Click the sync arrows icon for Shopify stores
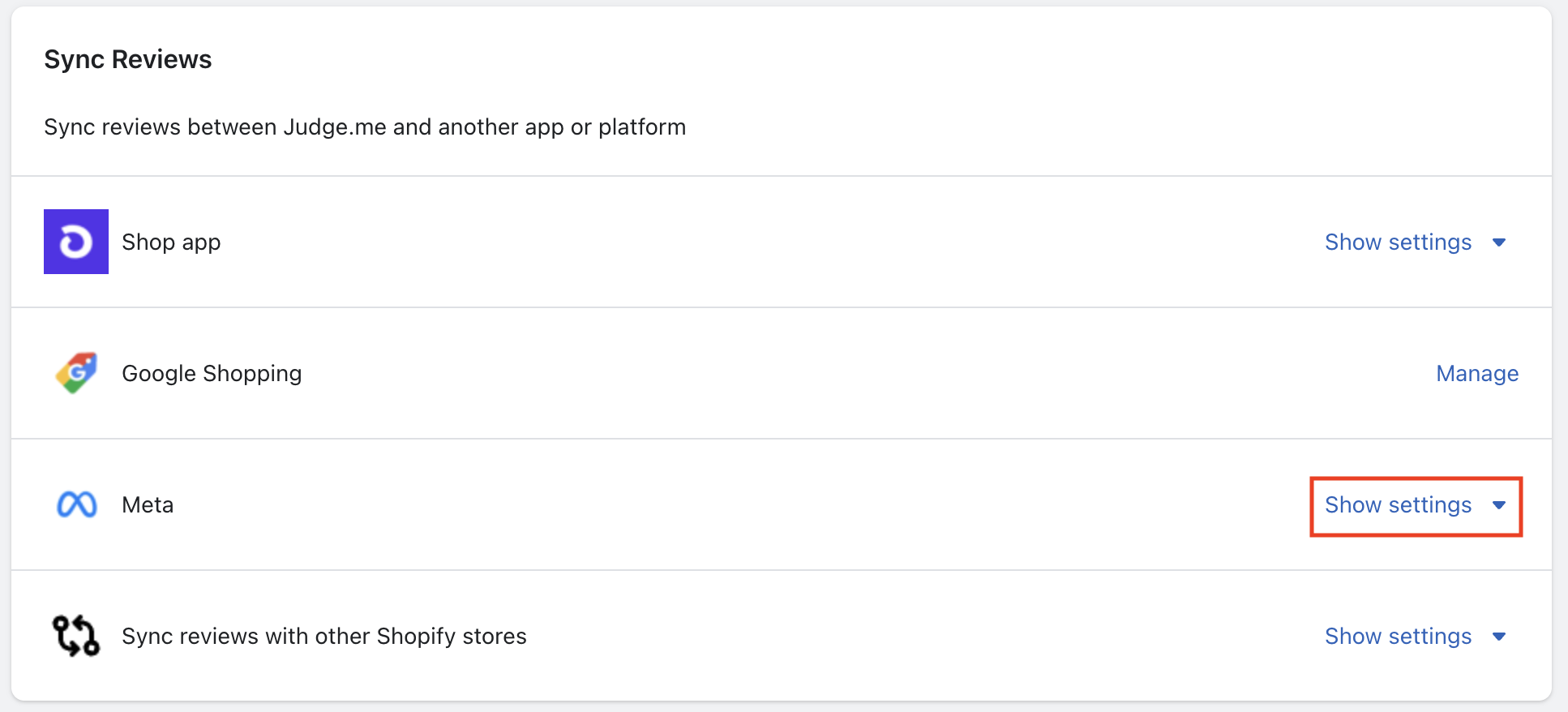 [76, 636]
